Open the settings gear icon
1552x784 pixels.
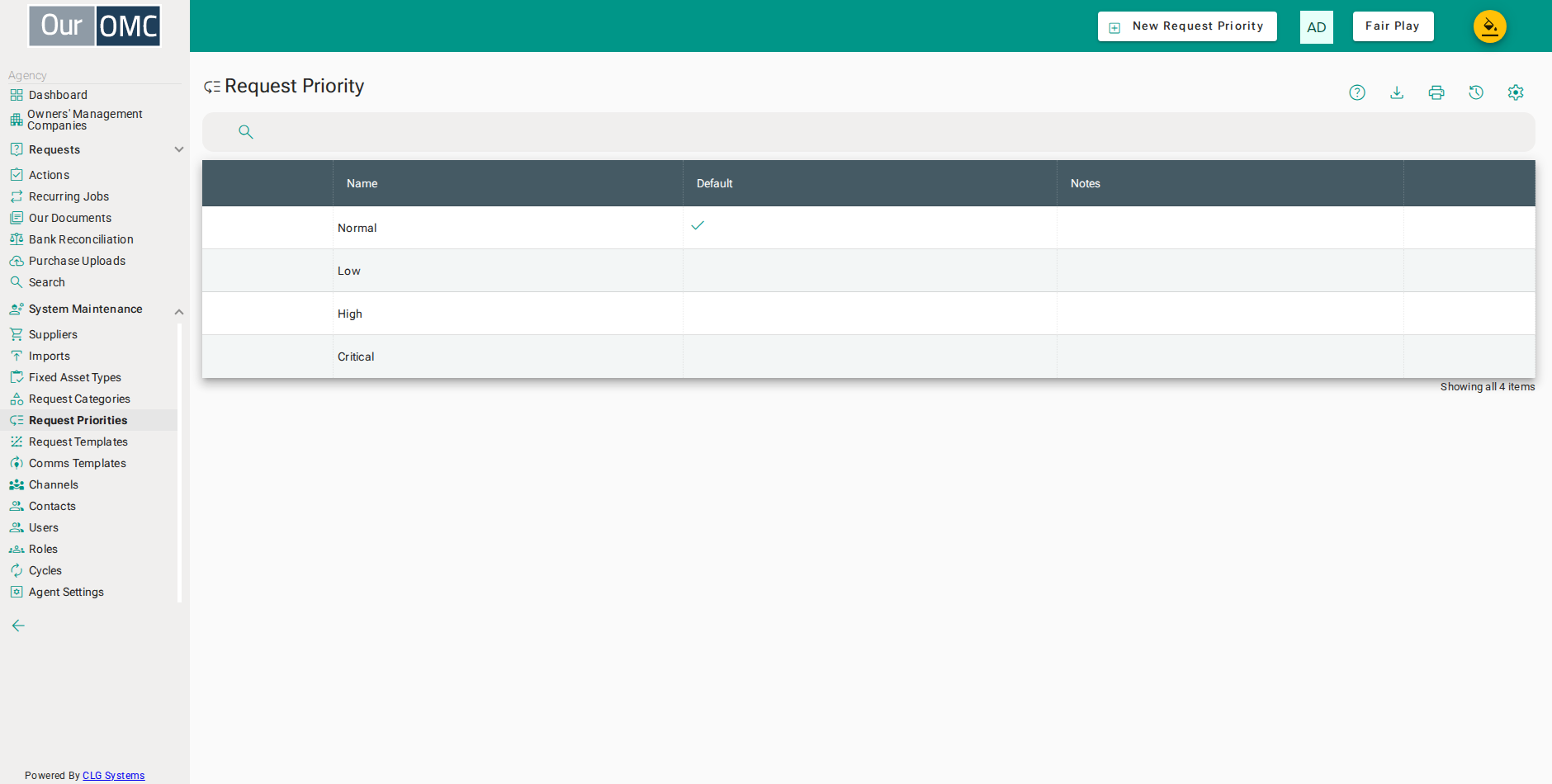[1516, 92]
